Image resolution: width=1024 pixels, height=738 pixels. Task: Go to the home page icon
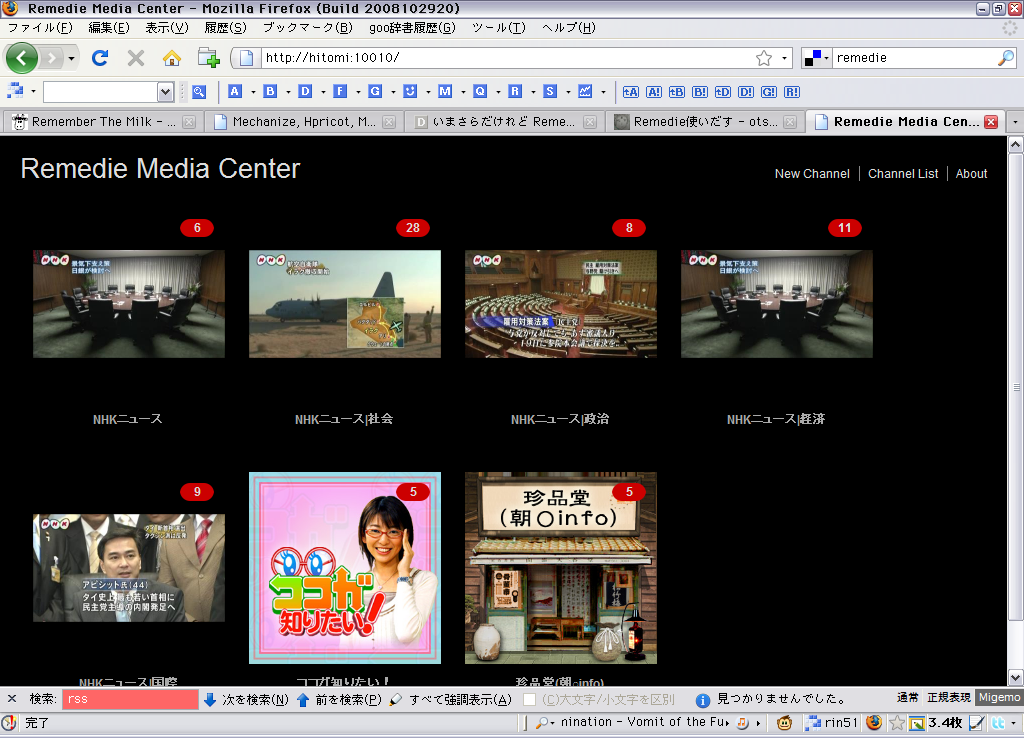pos(172,58)
